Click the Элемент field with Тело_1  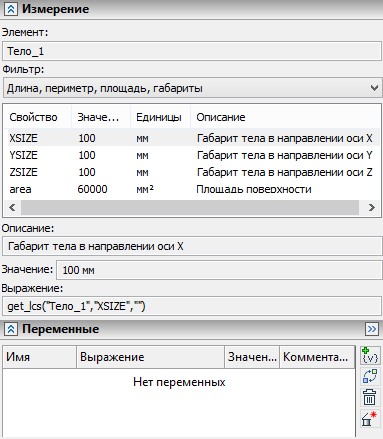(192, 51)
